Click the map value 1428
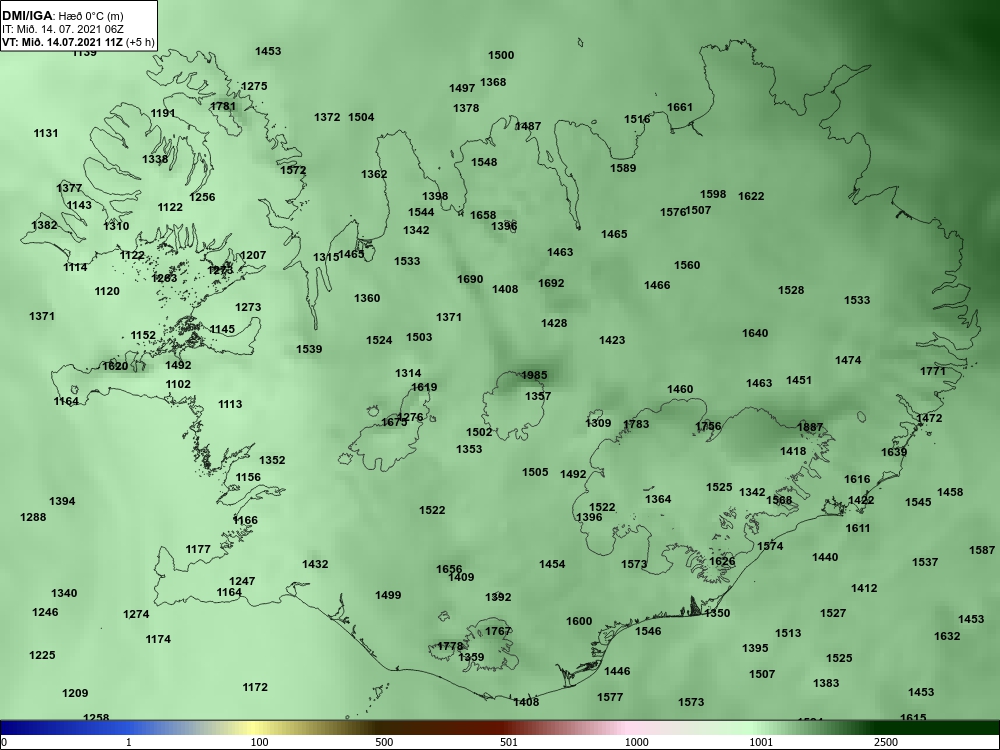Viewport: 1000px width, 750px height. (554, 323)
